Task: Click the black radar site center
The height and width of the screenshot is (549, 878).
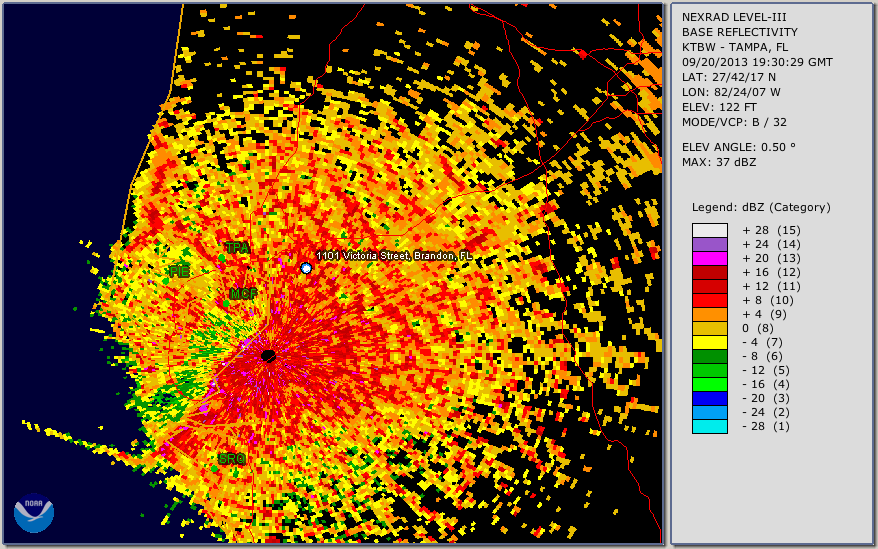Action: click(x=269, y=356)
